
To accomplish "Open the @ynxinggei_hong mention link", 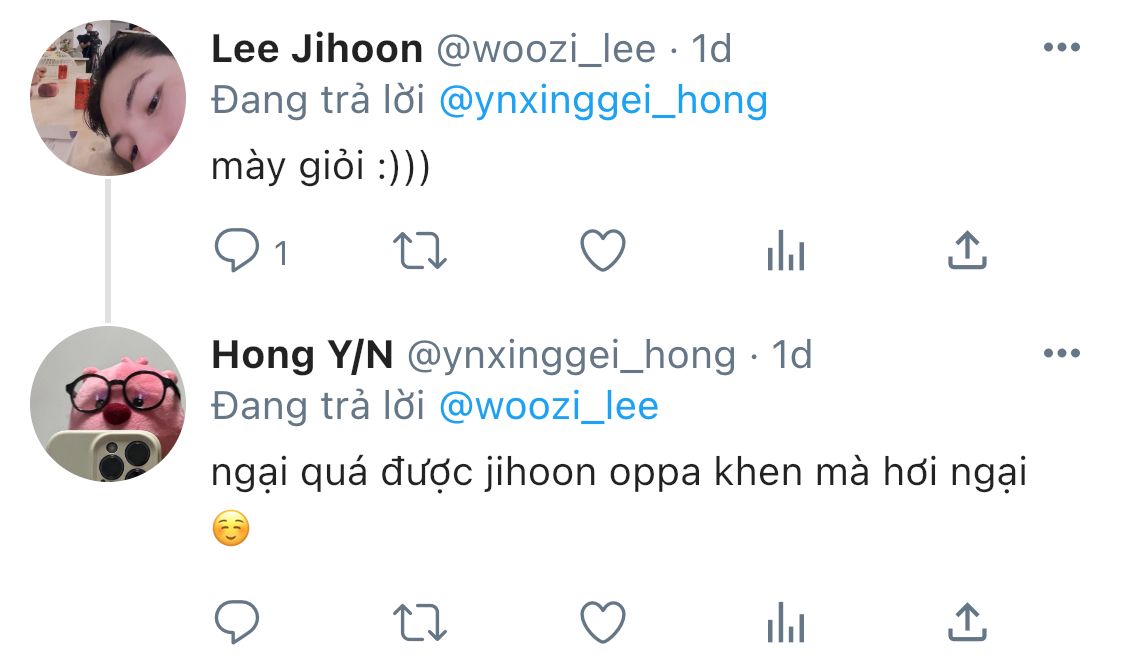I will click(x=603, y=100).
